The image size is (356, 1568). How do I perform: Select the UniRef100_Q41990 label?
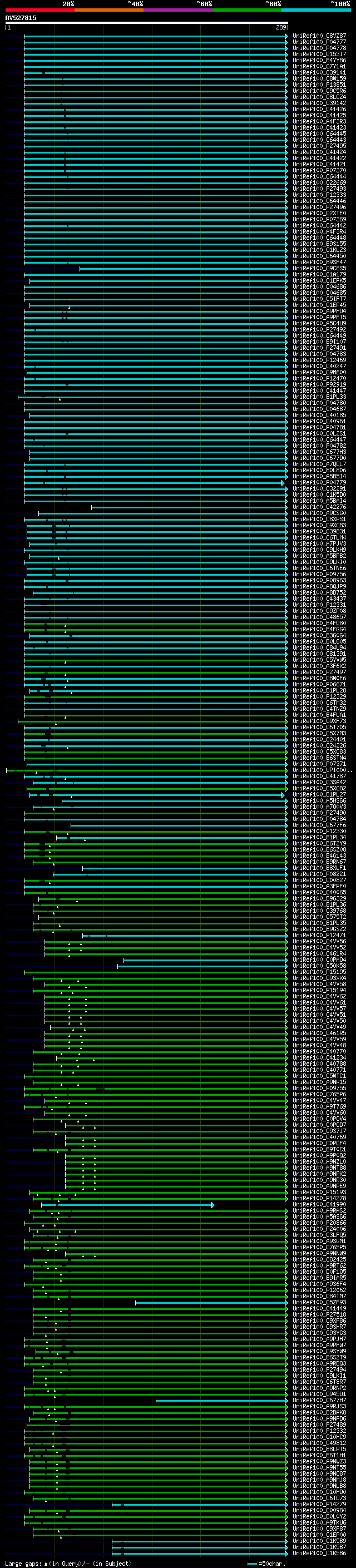[x=319, y=1205]
